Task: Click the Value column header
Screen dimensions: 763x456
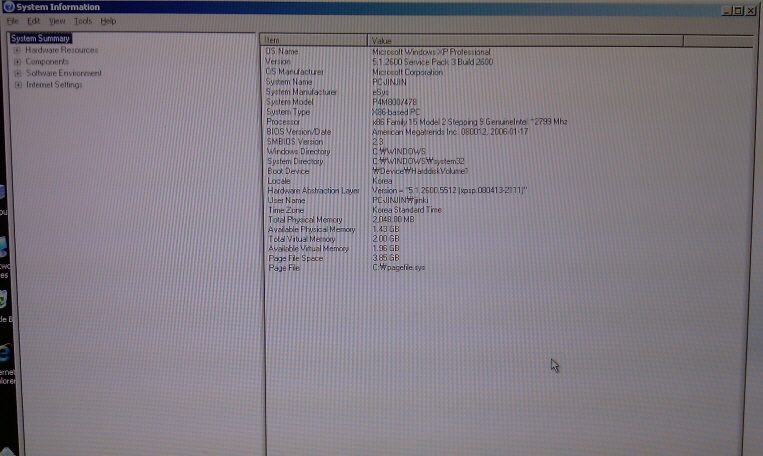Action: point(526,40)
